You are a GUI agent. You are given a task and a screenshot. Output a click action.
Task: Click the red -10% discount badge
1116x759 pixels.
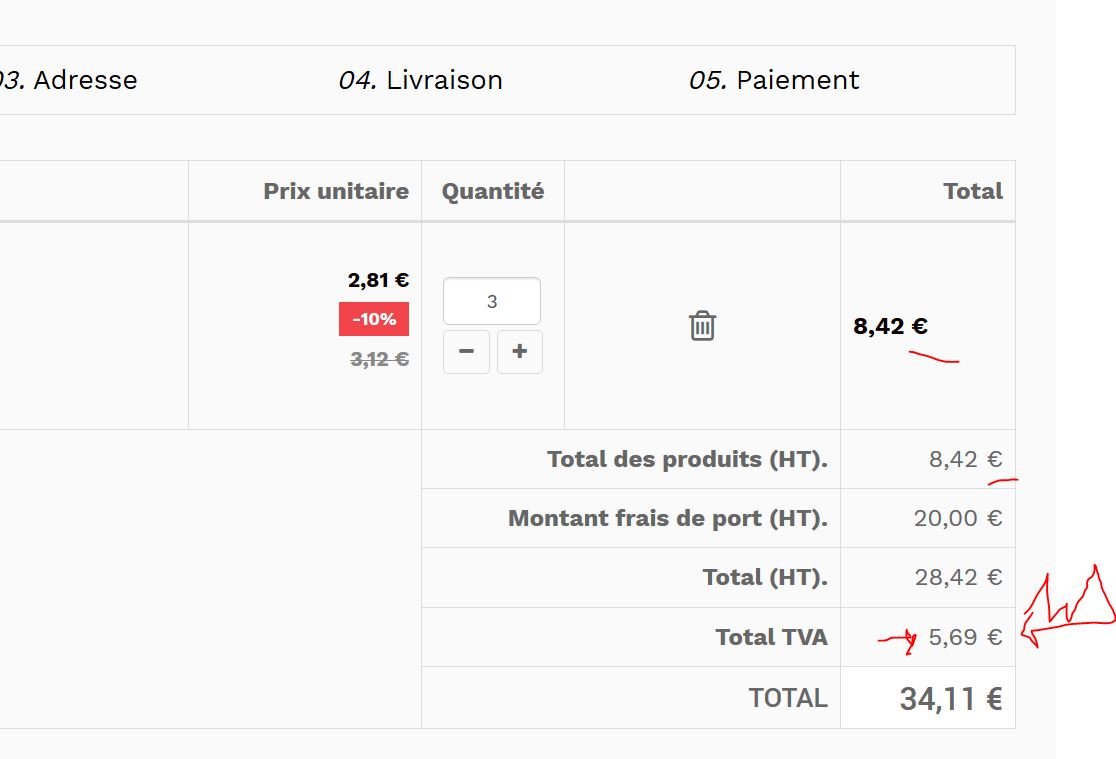[374, 319]
